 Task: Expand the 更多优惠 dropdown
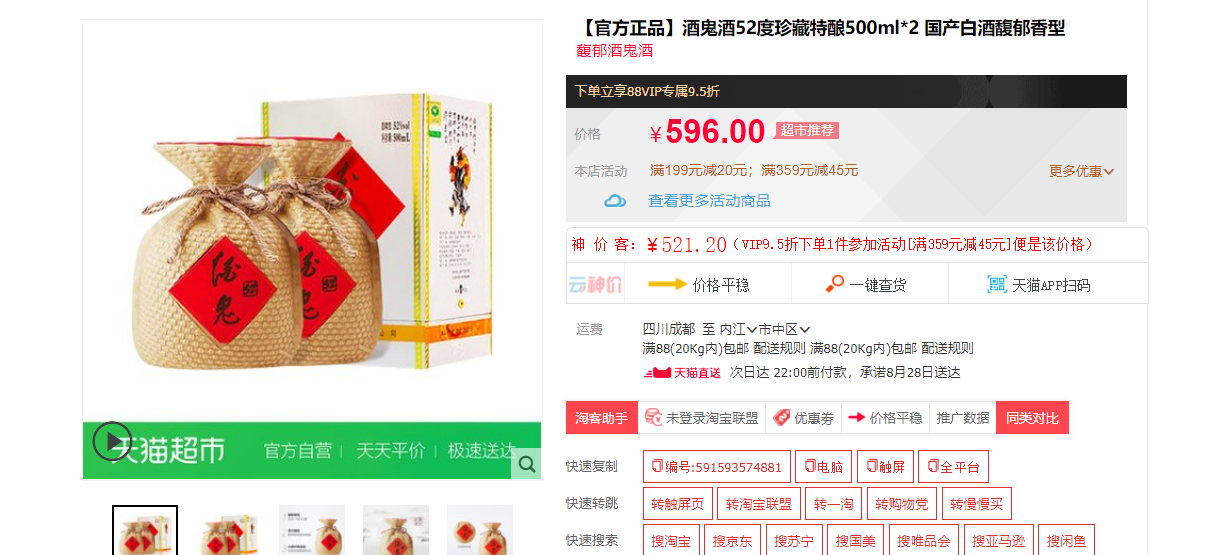pyautogui.click(x=1081, y=171)
